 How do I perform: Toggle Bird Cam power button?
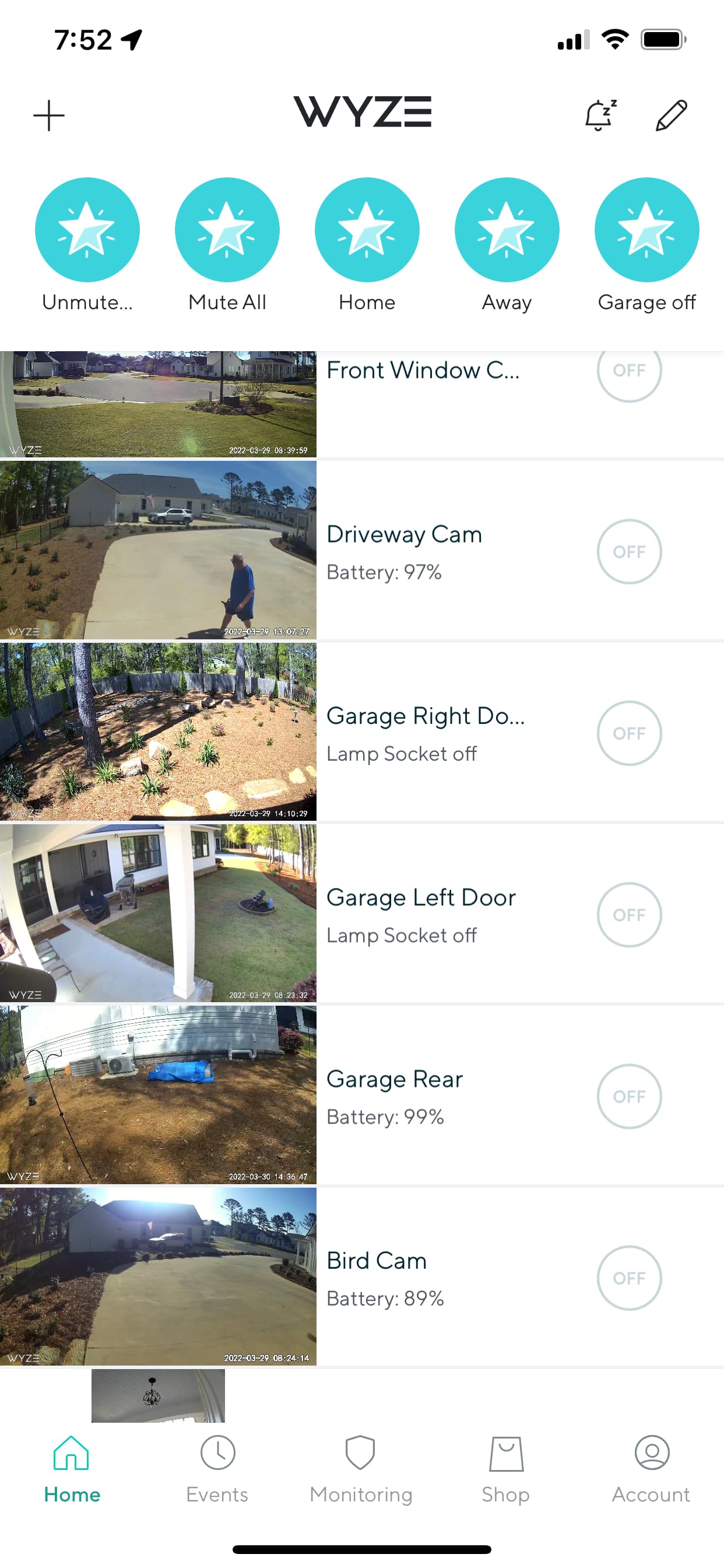point(628,1277)
